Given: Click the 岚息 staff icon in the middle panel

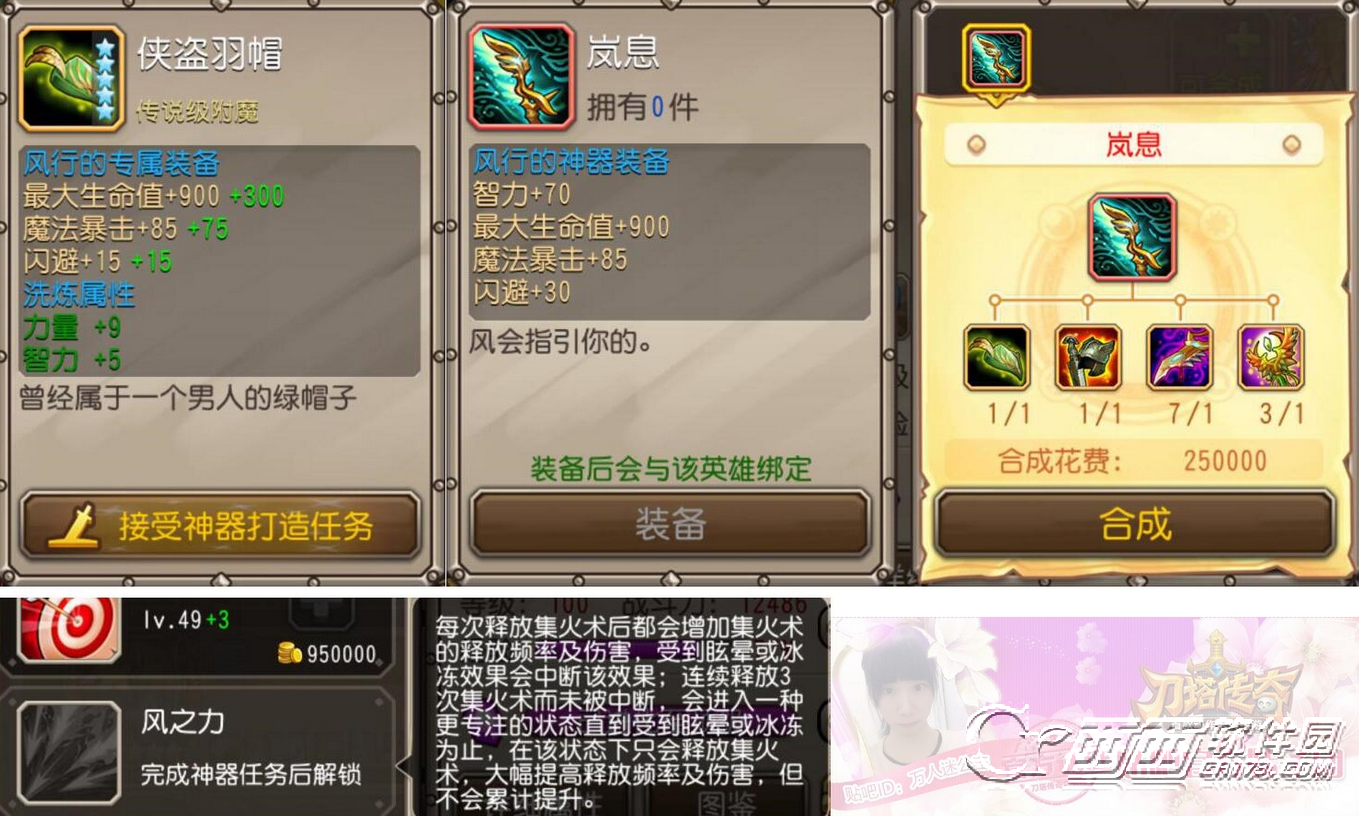Looking at the screenshot, I should 521,78.
